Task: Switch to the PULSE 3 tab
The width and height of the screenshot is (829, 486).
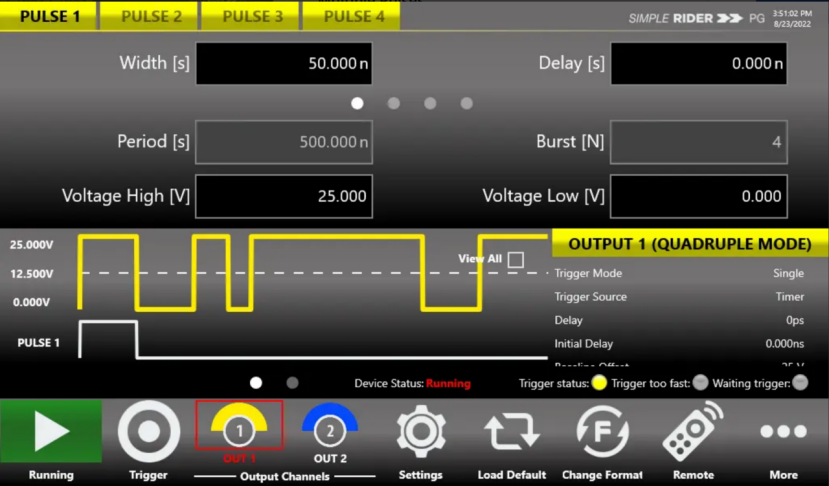Action: 252,16
